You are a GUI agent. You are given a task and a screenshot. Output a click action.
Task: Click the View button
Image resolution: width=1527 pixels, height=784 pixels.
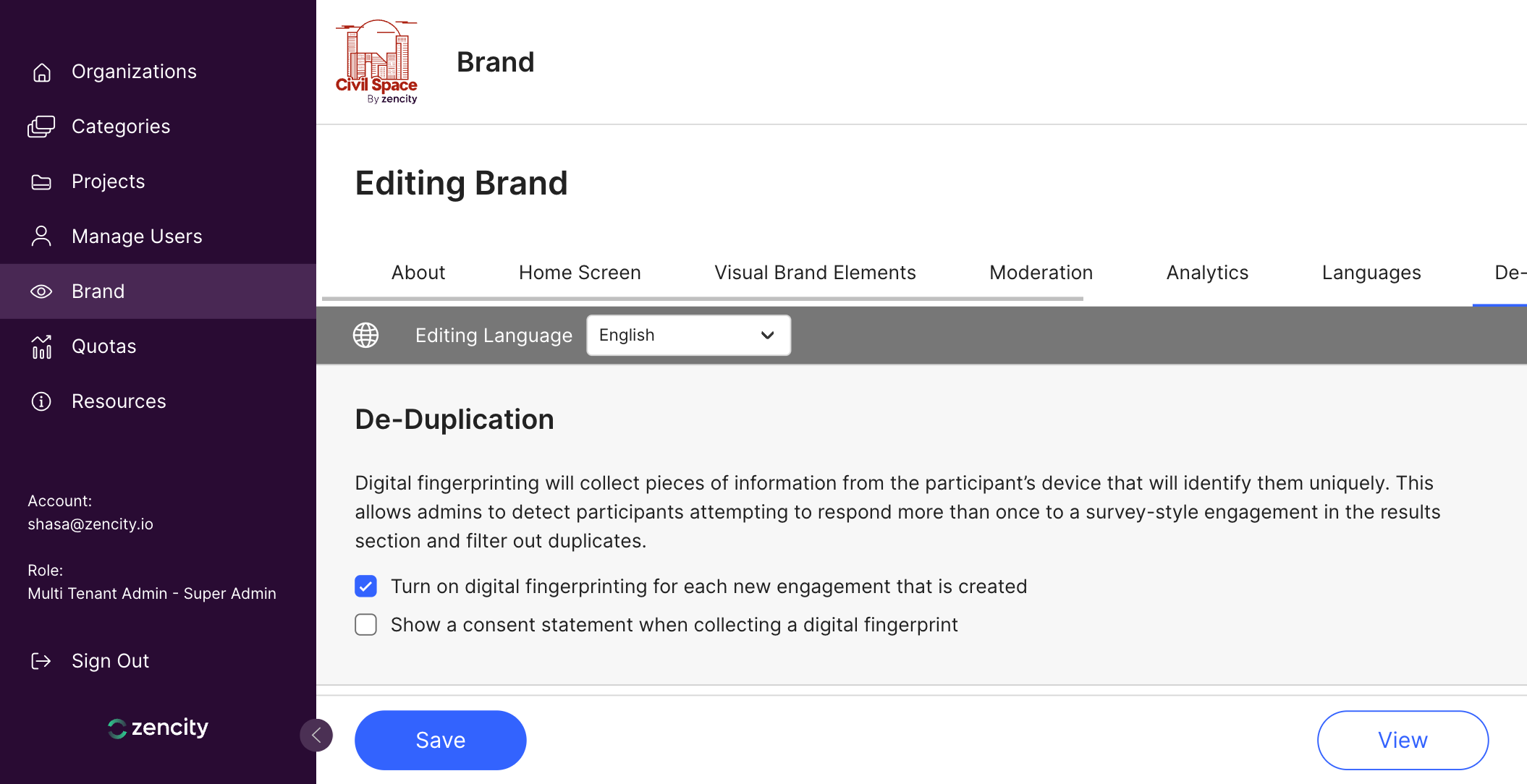[1403, 740]
